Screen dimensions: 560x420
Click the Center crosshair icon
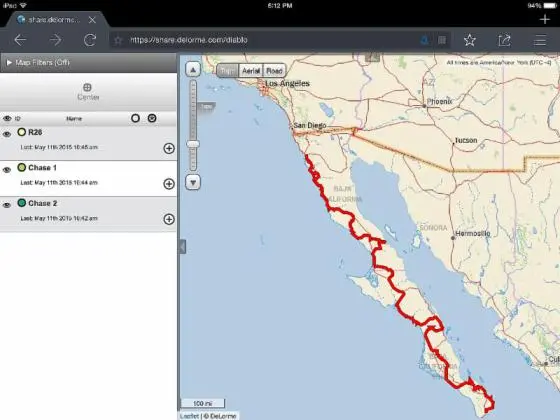click(87, 87)
